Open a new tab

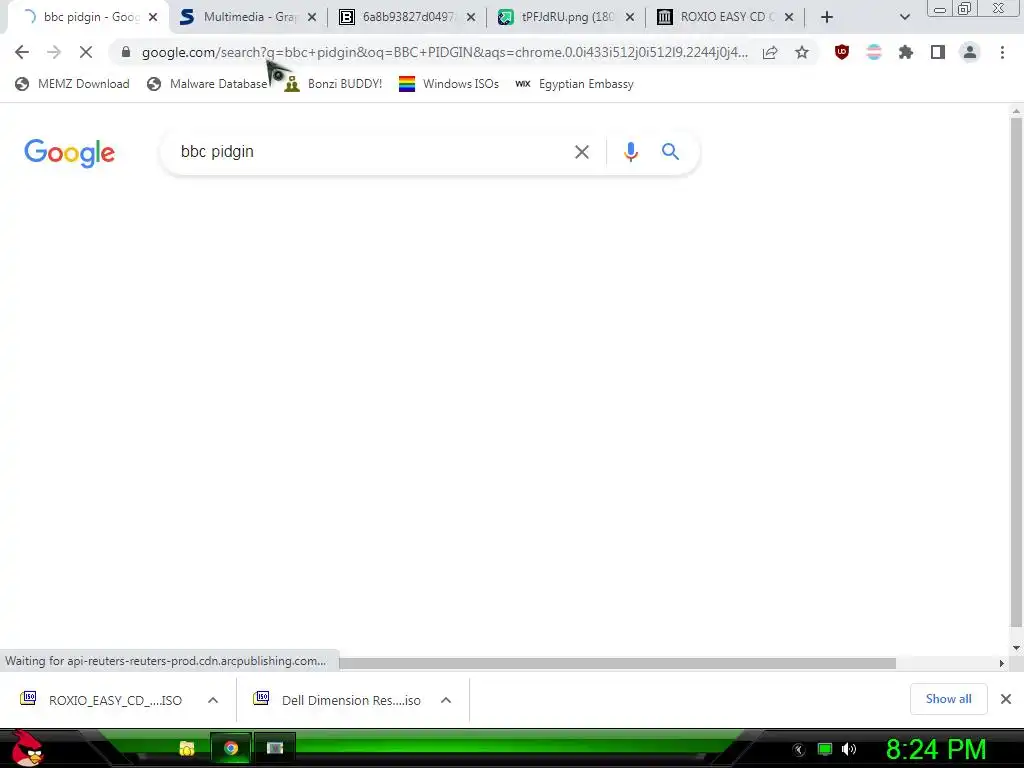[x=827, y=17]
